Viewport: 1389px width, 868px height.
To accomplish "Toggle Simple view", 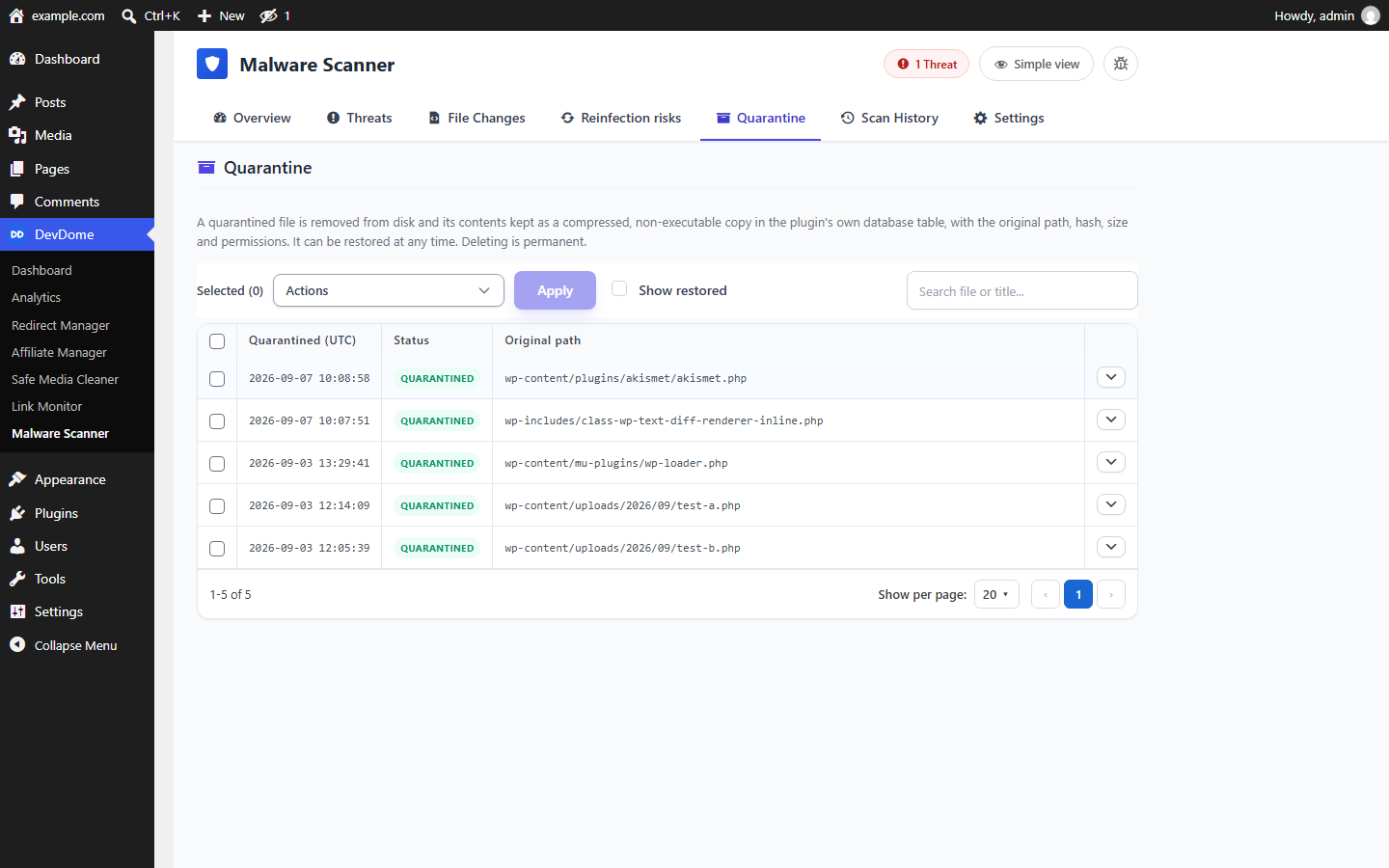I will click(1036, 64).
